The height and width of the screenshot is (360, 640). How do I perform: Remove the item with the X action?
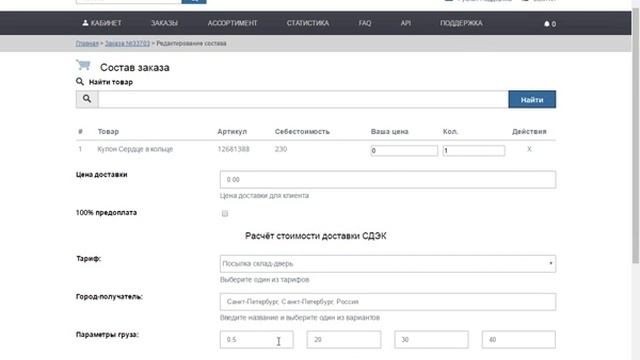[x=529, y=149]
